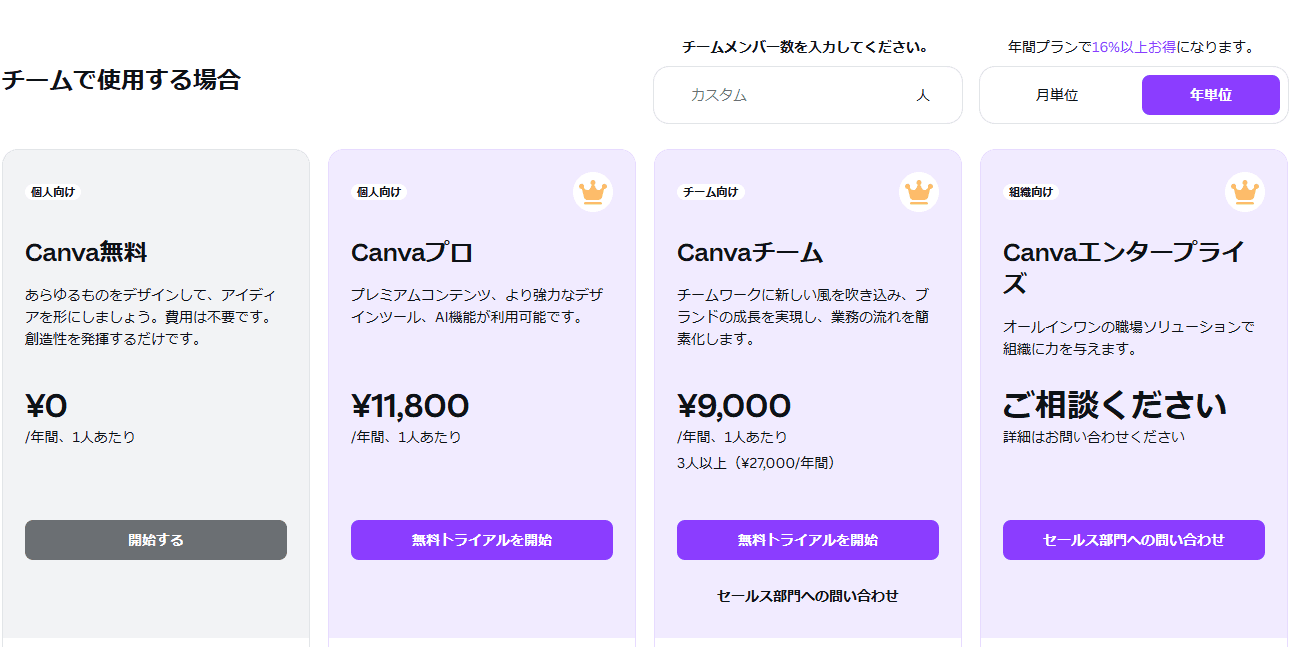This screenshot has height=647, width=1295.
Task: Click the 個人向け badge on Canva無料 card
Action: [x=53, y=192]
